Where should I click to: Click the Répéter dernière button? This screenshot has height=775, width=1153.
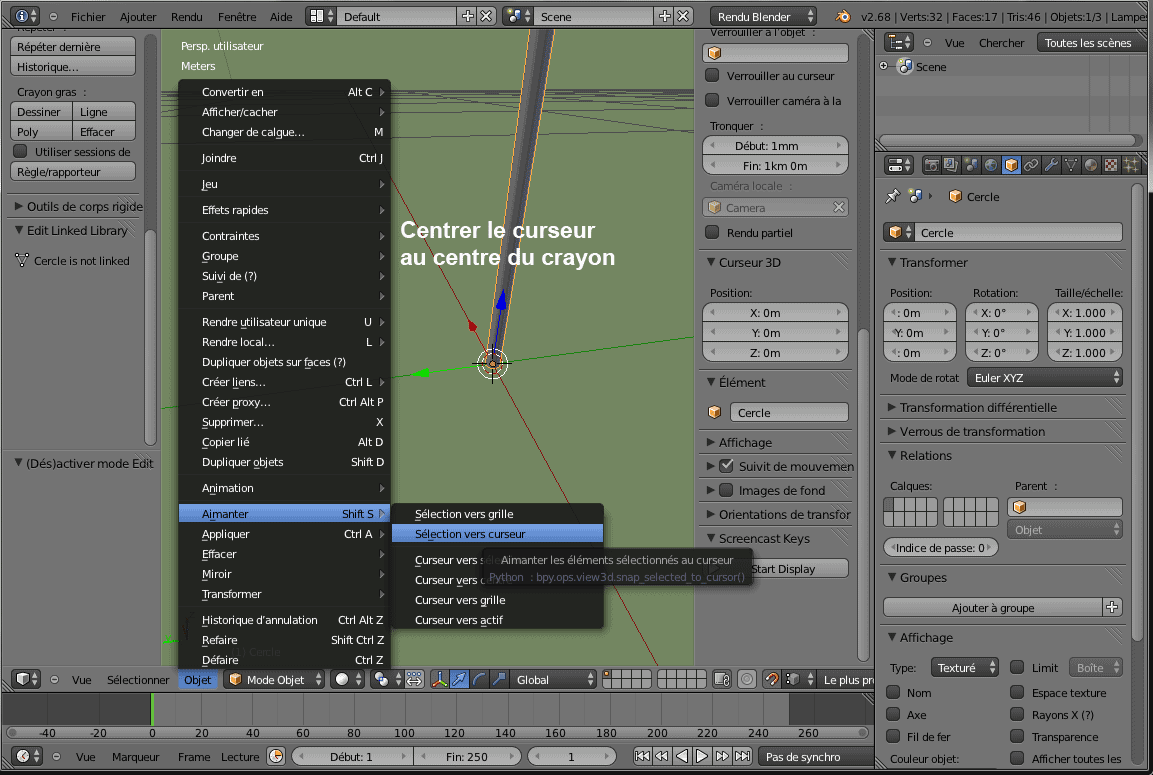point(73,46)
